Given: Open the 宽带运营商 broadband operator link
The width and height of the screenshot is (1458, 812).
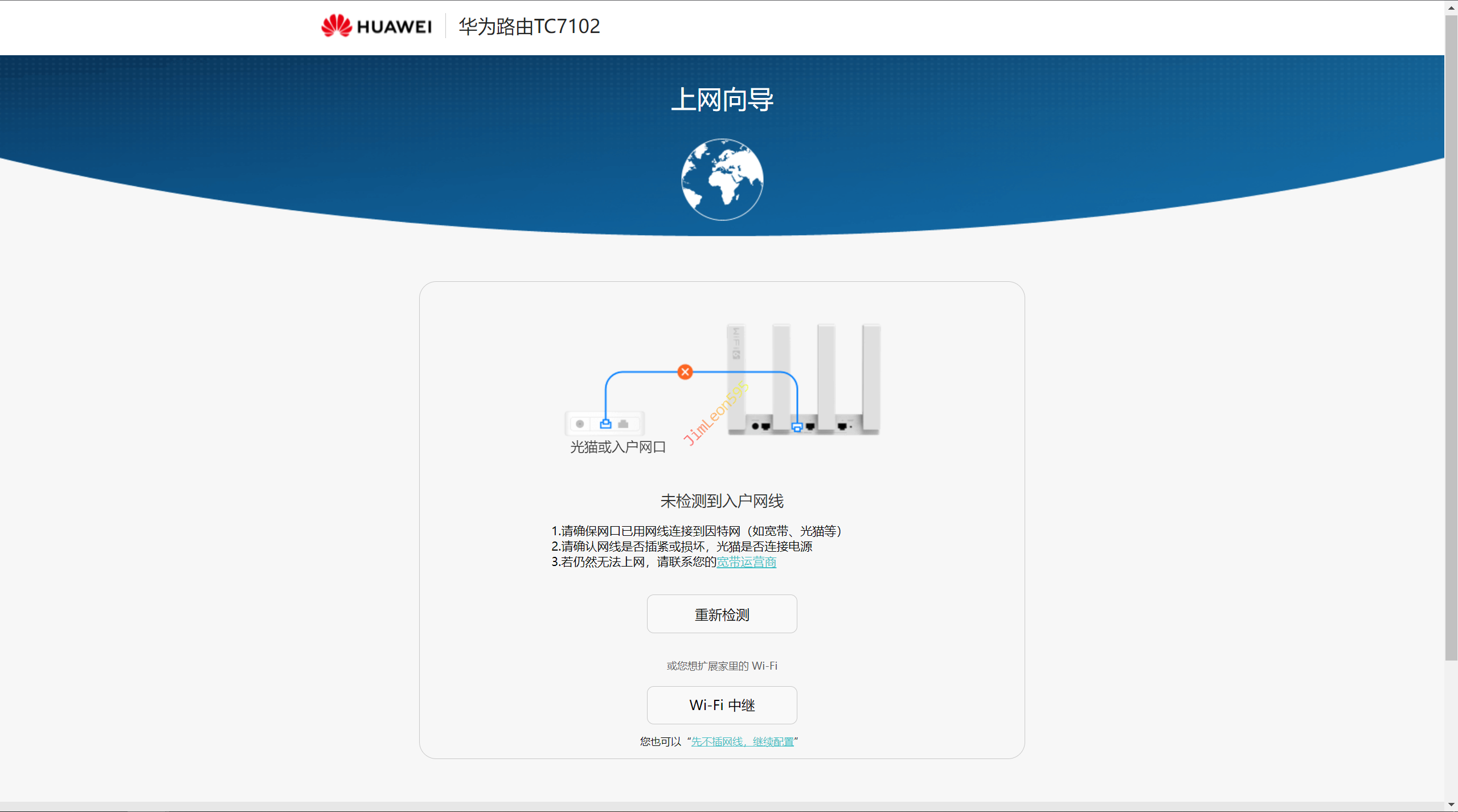Looking at the screenshot, I should (746, 562).
